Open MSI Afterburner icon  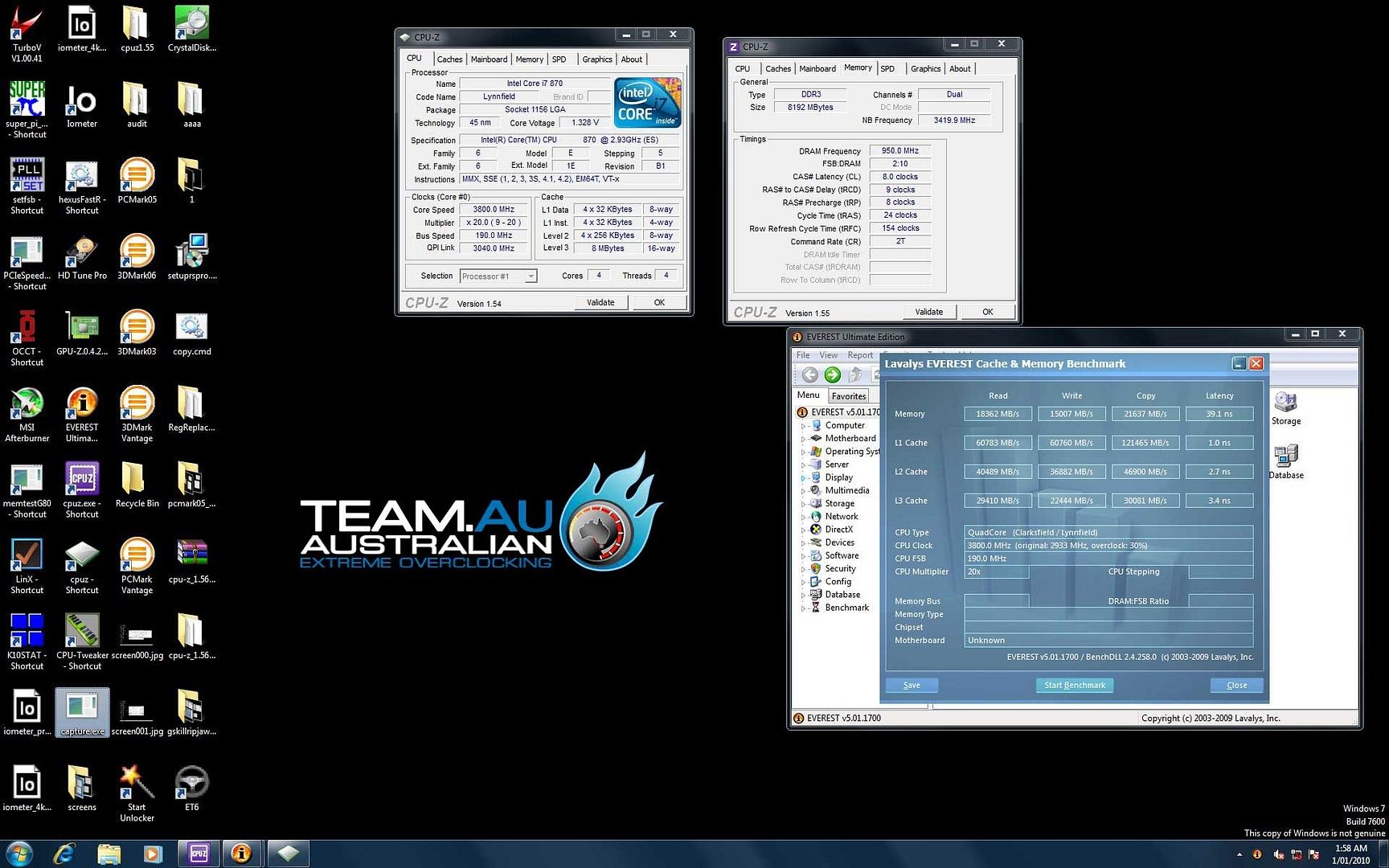pyautogui.click(x=27, y=415)
